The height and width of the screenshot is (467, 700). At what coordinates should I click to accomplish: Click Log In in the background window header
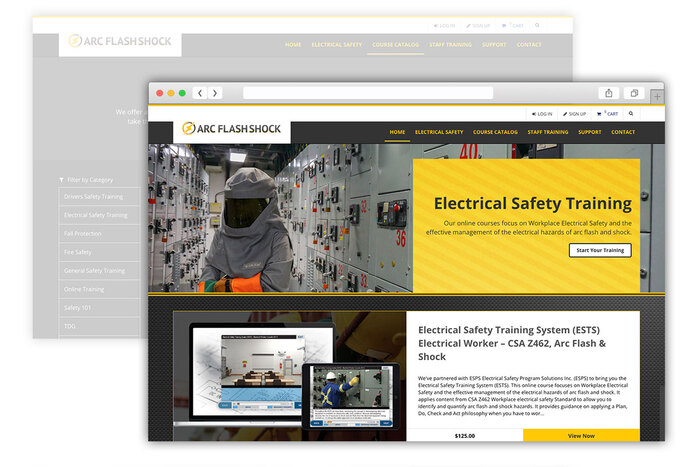pos(444,26)
